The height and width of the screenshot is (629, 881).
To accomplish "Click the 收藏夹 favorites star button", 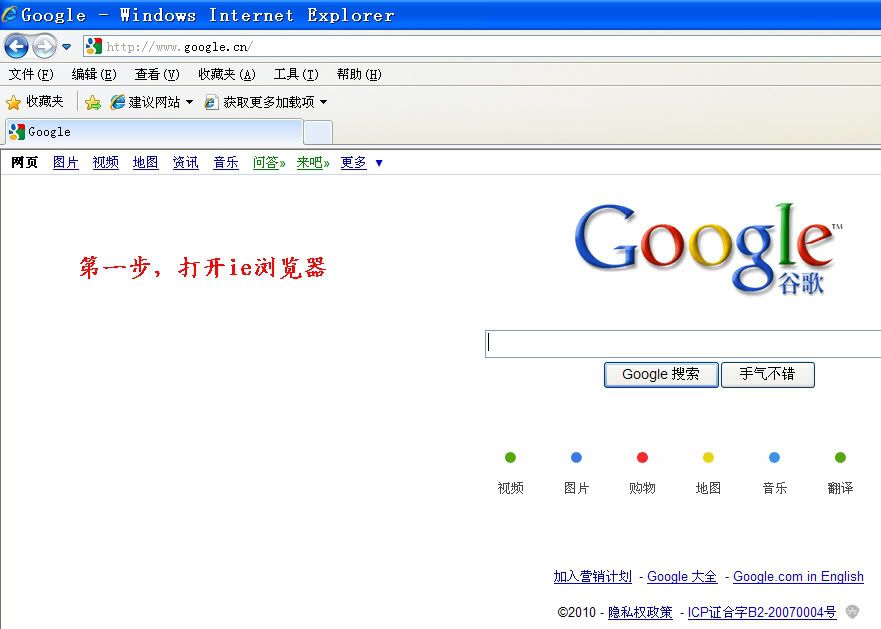I will click(x=35, y=102).
